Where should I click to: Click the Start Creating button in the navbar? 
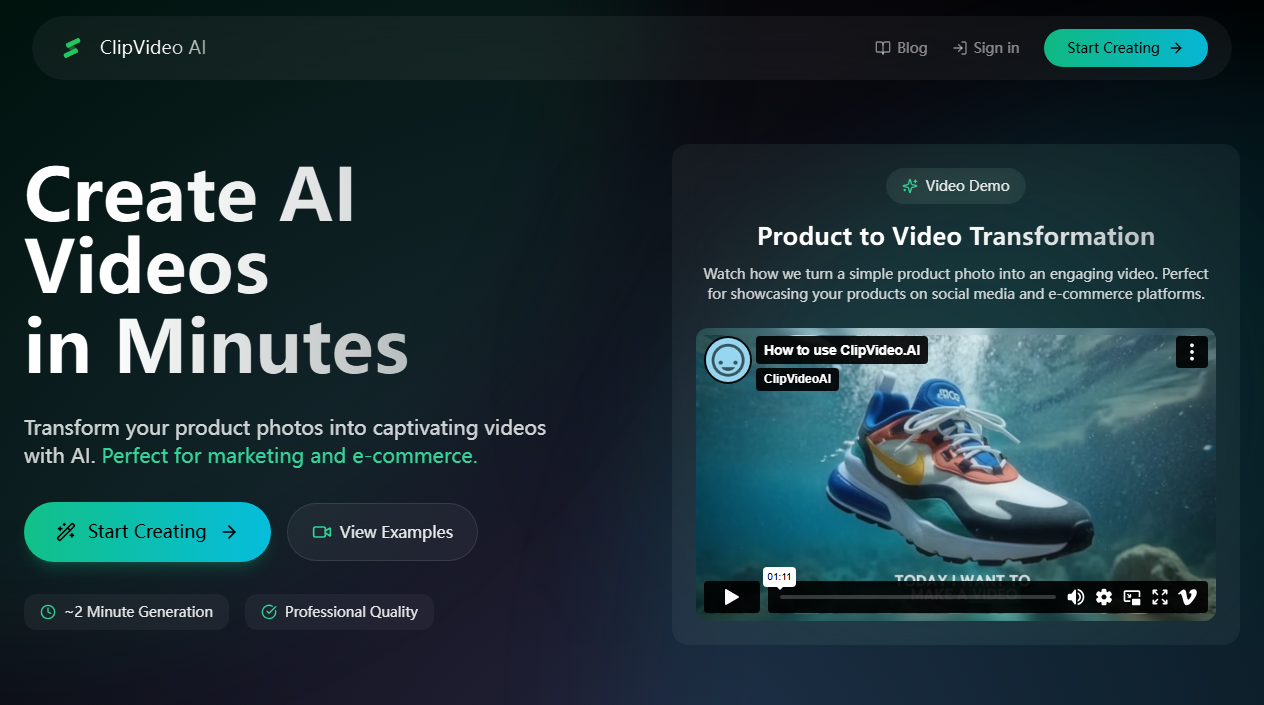click(x=1125, y=47)
